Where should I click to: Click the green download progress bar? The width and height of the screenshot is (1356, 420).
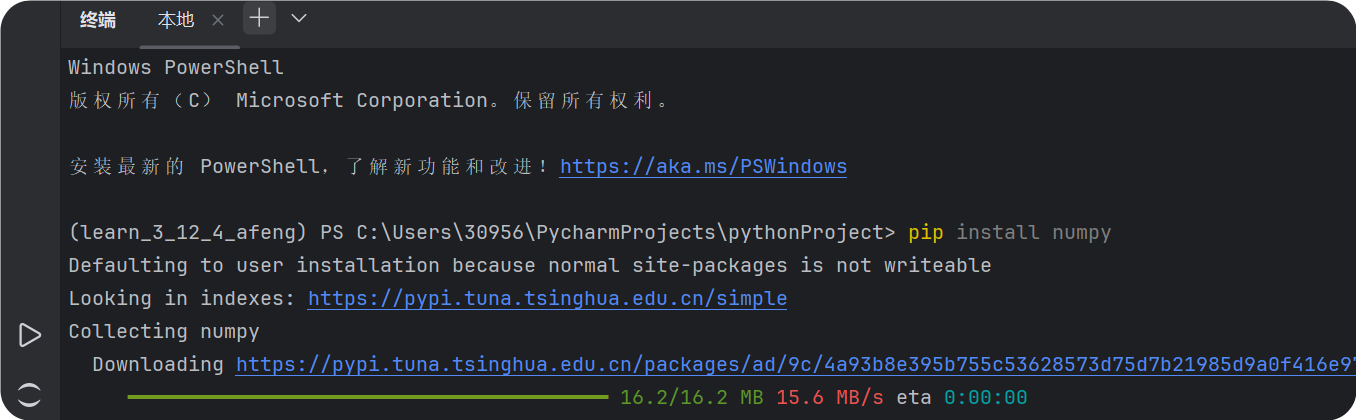pyautogui.click(x=368, y=397)
